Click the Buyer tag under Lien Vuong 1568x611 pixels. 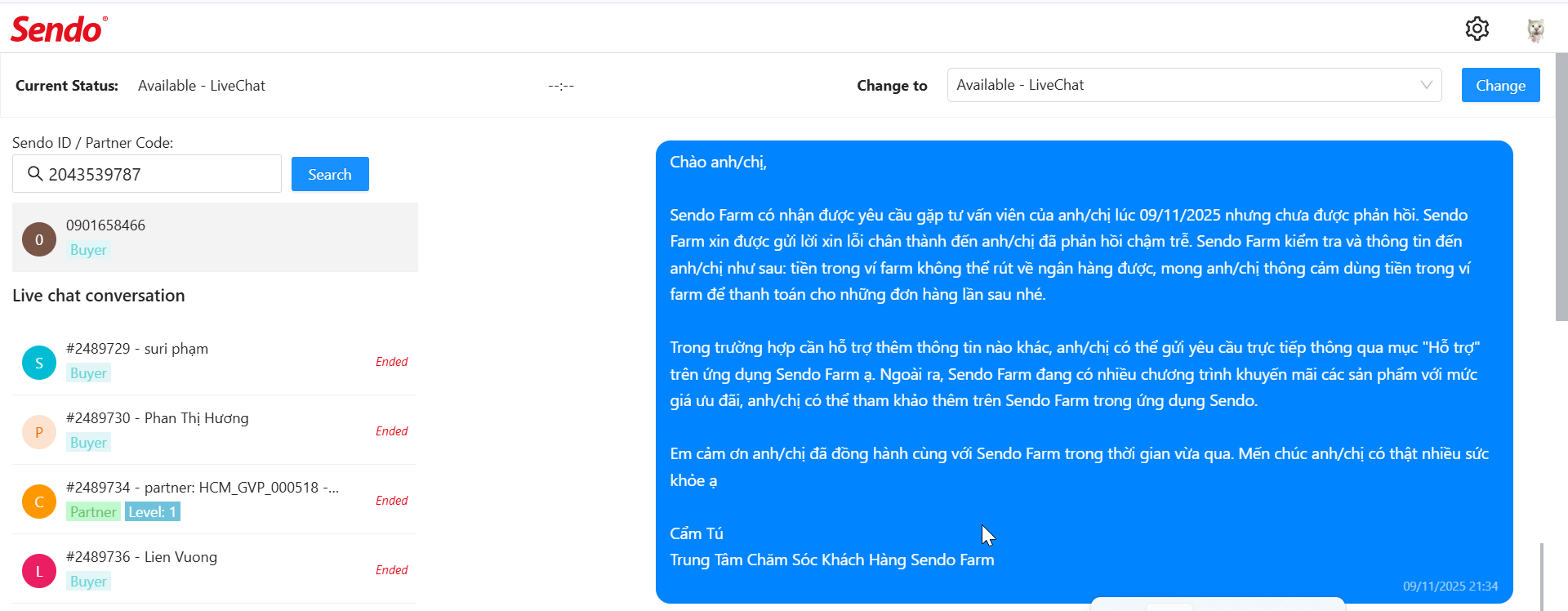tap(88, 582)
